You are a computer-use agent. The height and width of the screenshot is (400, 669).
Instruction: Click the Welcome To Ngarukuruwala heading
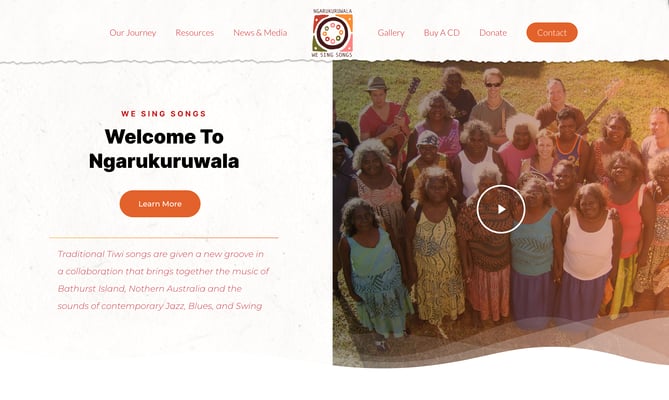coord(164,149)
